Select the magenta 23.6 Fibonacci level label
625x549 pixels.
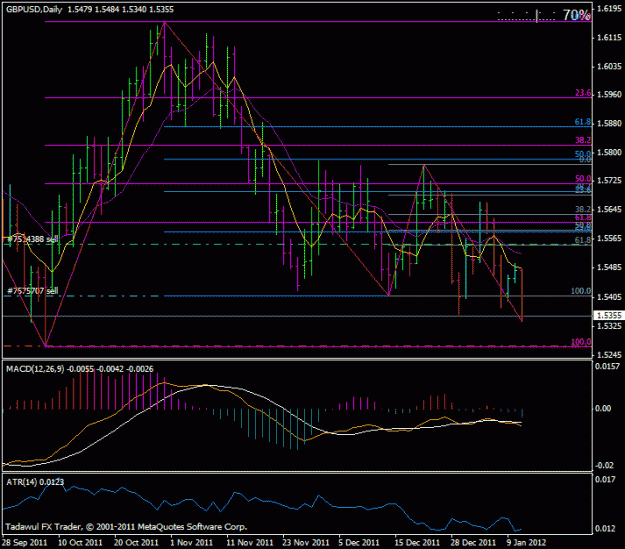point(583,93)
